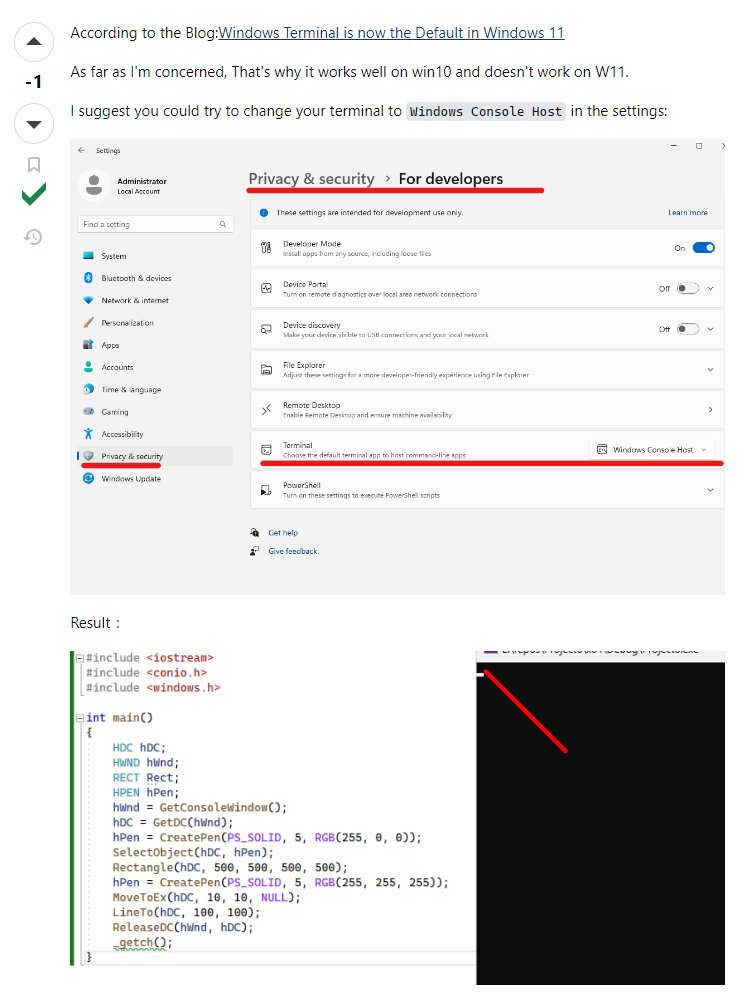This screenshot has height=1001, width=744.
Task: Click the search magnifier in Find a setting
Action: pos(223,224)
